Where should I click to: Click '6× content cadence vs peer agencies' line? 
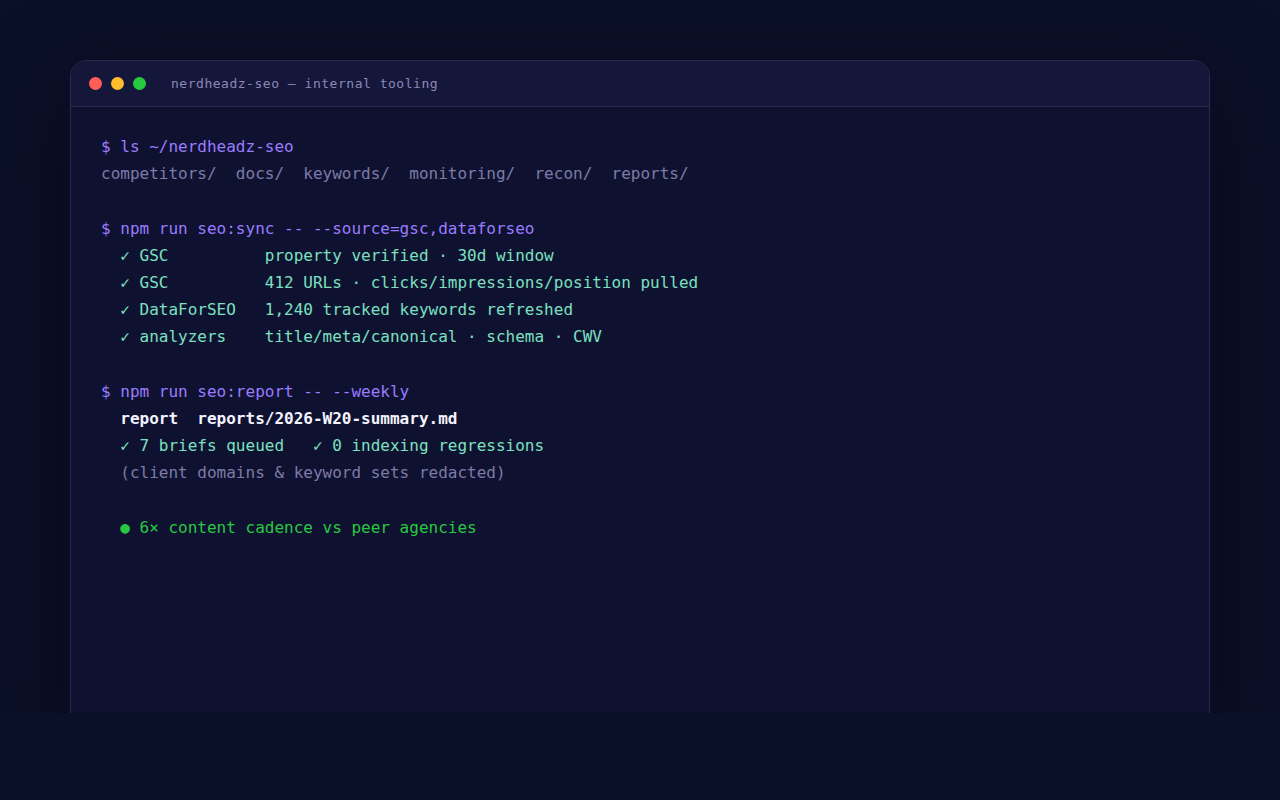coord(308,528)
